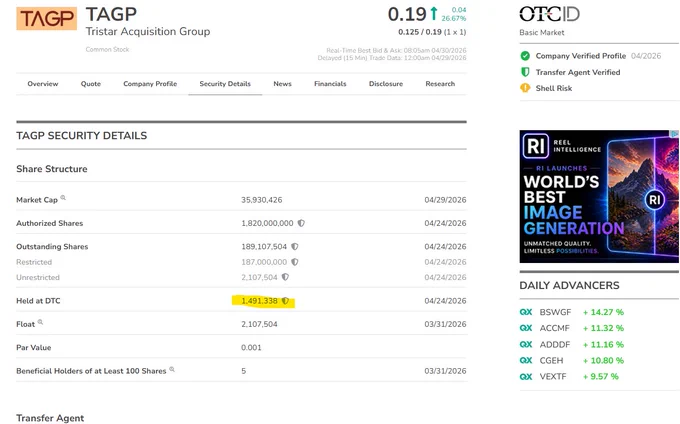Open the ACCMF daily advancer link

[555, 328]
